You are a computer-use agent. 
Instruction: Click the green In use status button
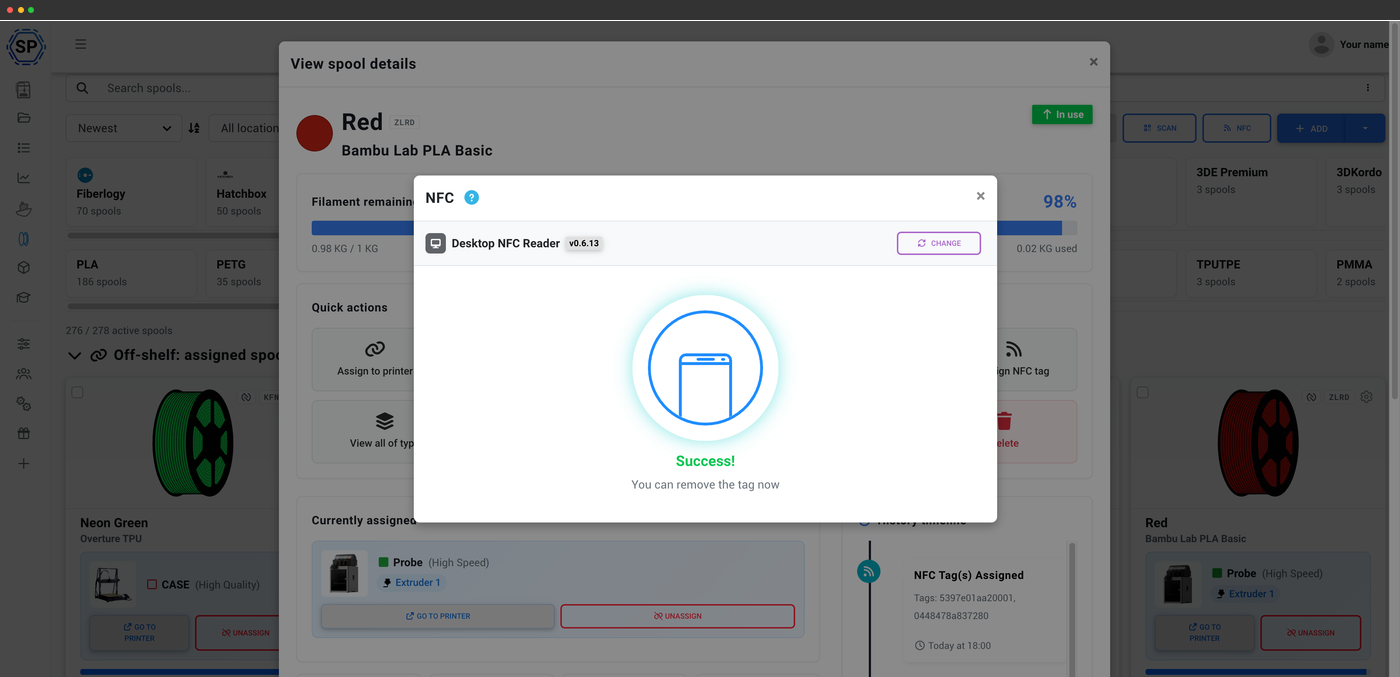pyautogui.click(x=1062, y=114)
